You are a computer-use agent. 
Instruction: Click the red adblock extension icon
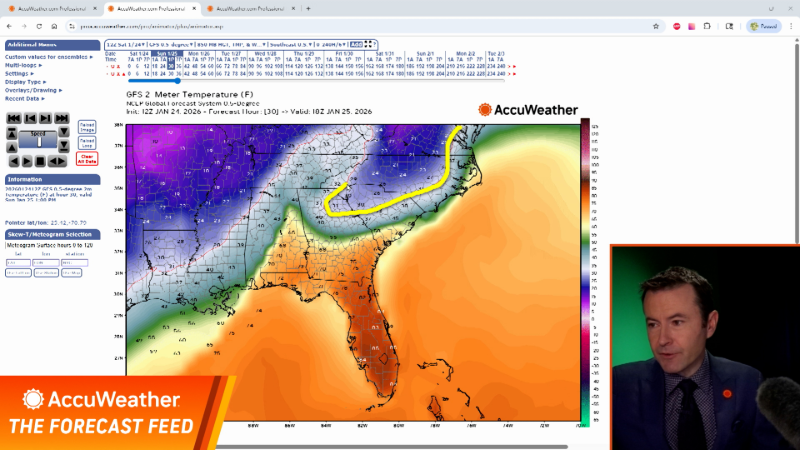coord(677,26)
